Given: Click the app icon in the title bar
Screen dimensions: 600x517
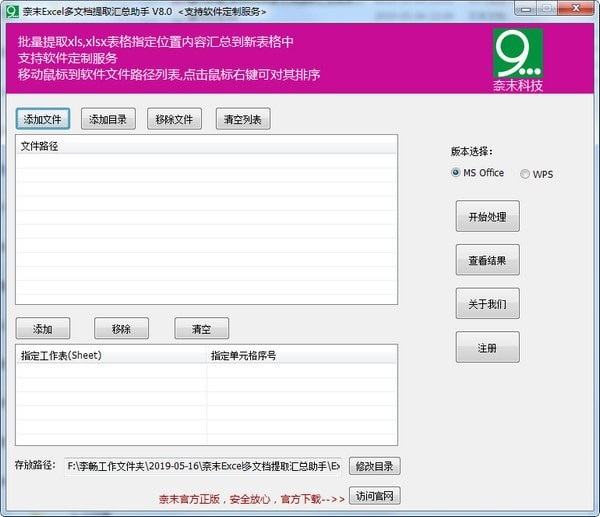Looking at the screenshot, I should pyautogui.click(x=10, y=11).
